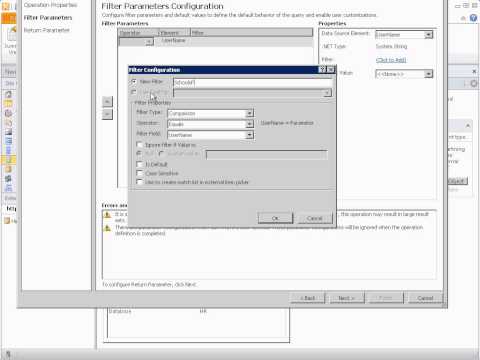Open Return Parameters wizard step

(x=47, y=30)
